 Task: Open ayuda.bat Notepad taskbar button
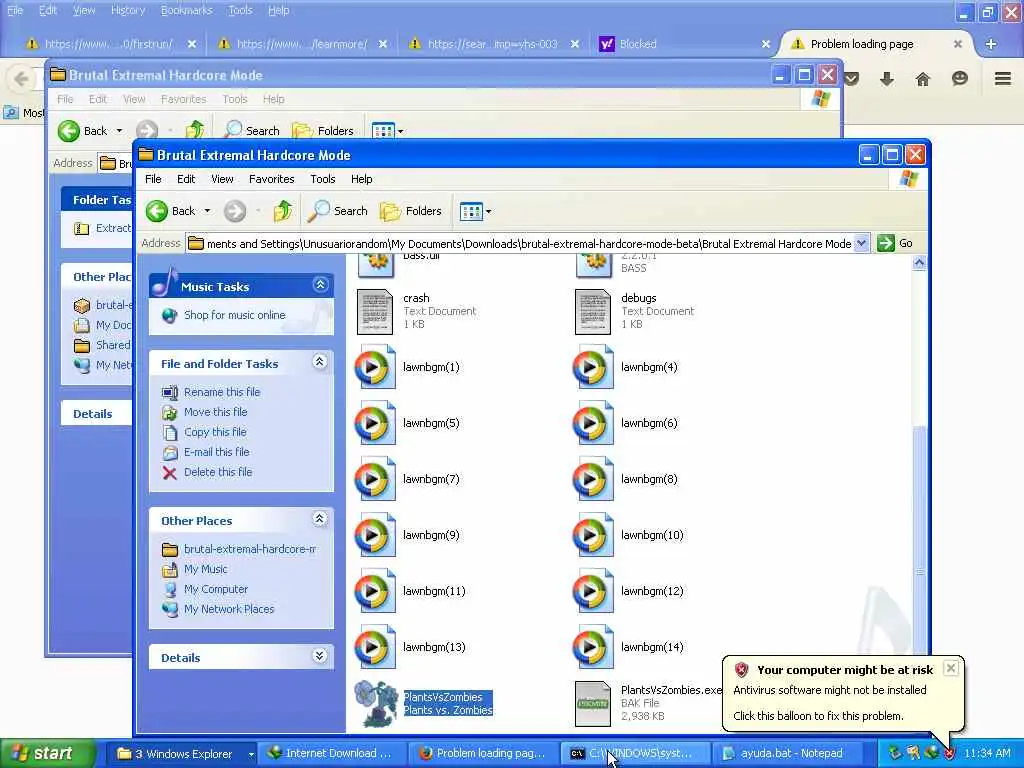tap(789, 754)
